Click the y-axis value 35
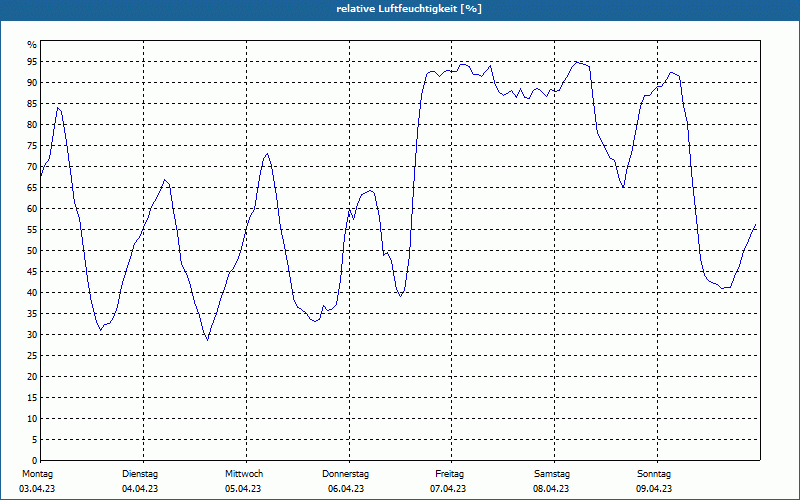The width and height of the screenshot is (800, 500). click(32, 314)
